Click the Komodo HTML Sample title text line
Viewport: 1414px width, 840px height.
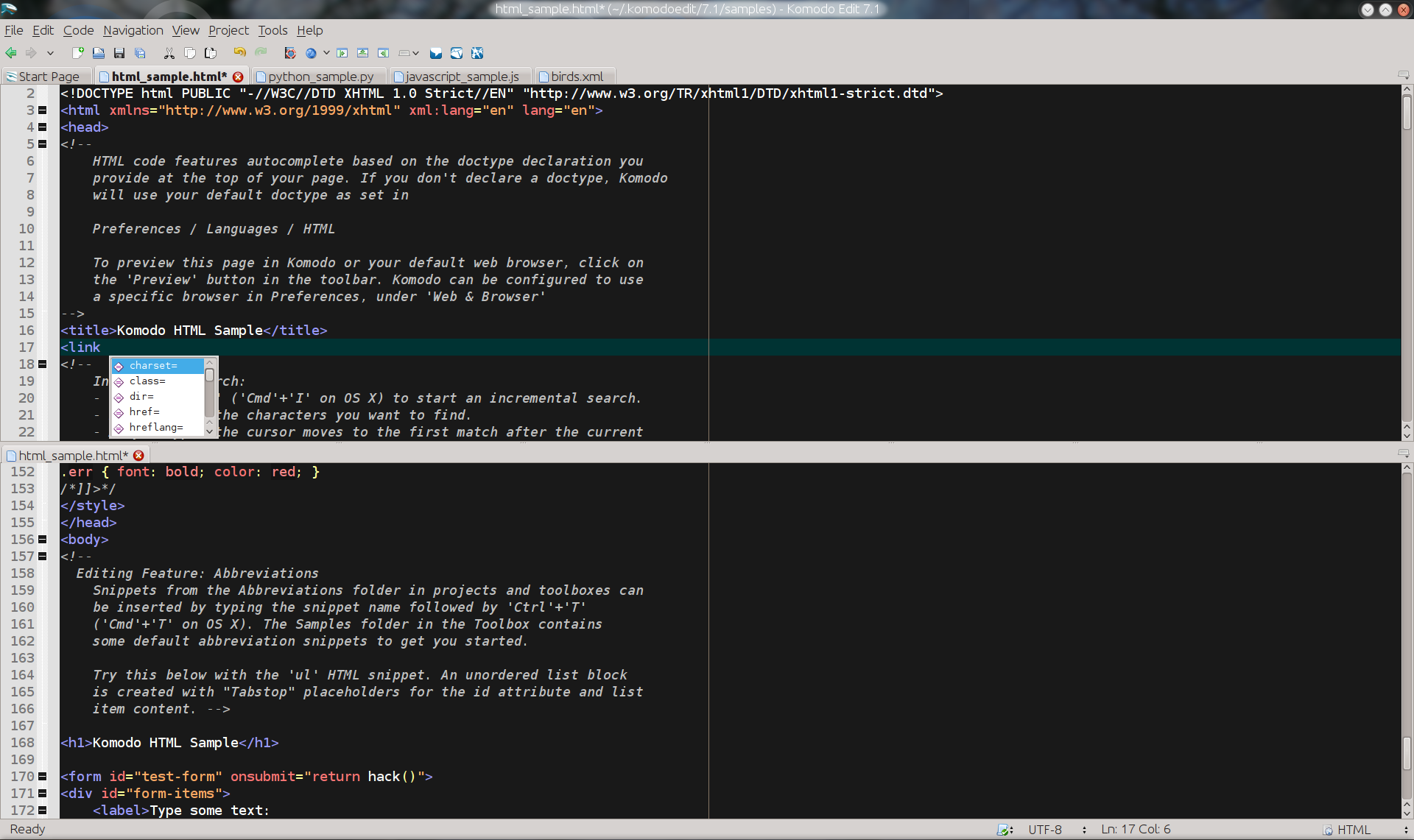[194, 331]
